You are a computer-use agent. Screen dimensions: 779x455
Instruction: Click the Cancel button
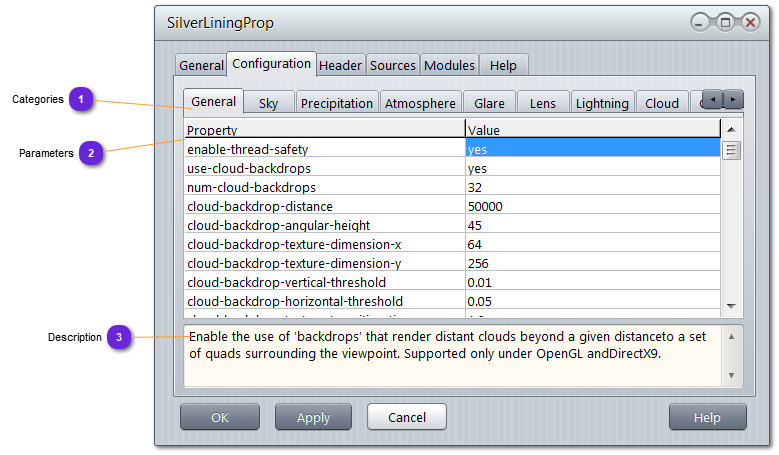(407, 417)
